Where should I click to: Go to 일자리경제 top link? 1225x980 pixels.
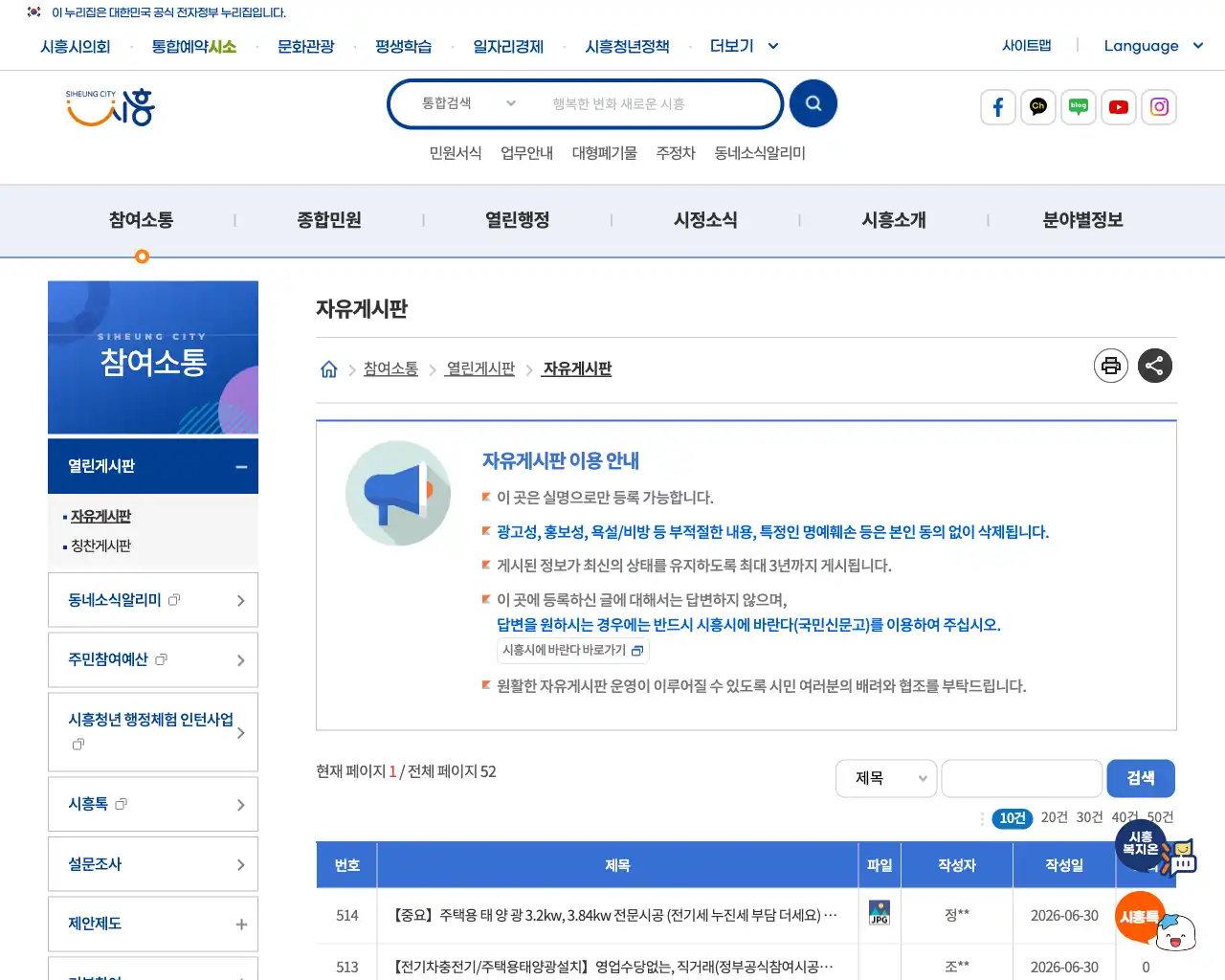tap(508, 46)
